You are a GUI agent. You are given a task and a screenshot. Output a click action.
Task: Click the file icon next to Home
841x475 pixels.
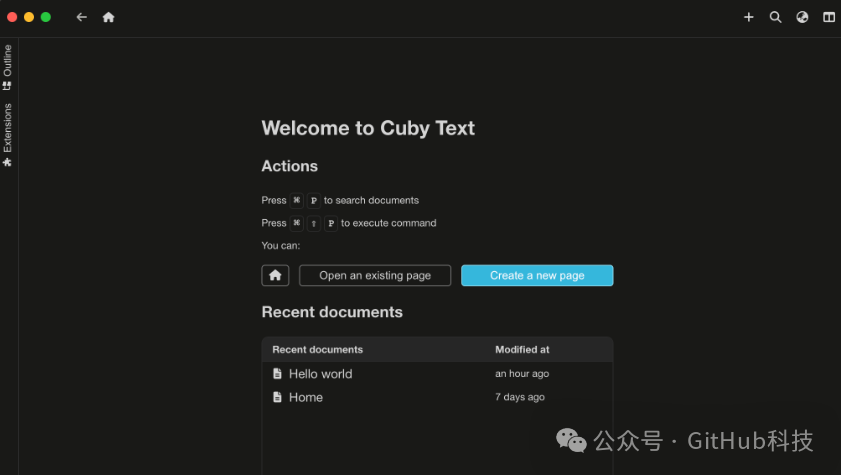click(x=277, y=397)
